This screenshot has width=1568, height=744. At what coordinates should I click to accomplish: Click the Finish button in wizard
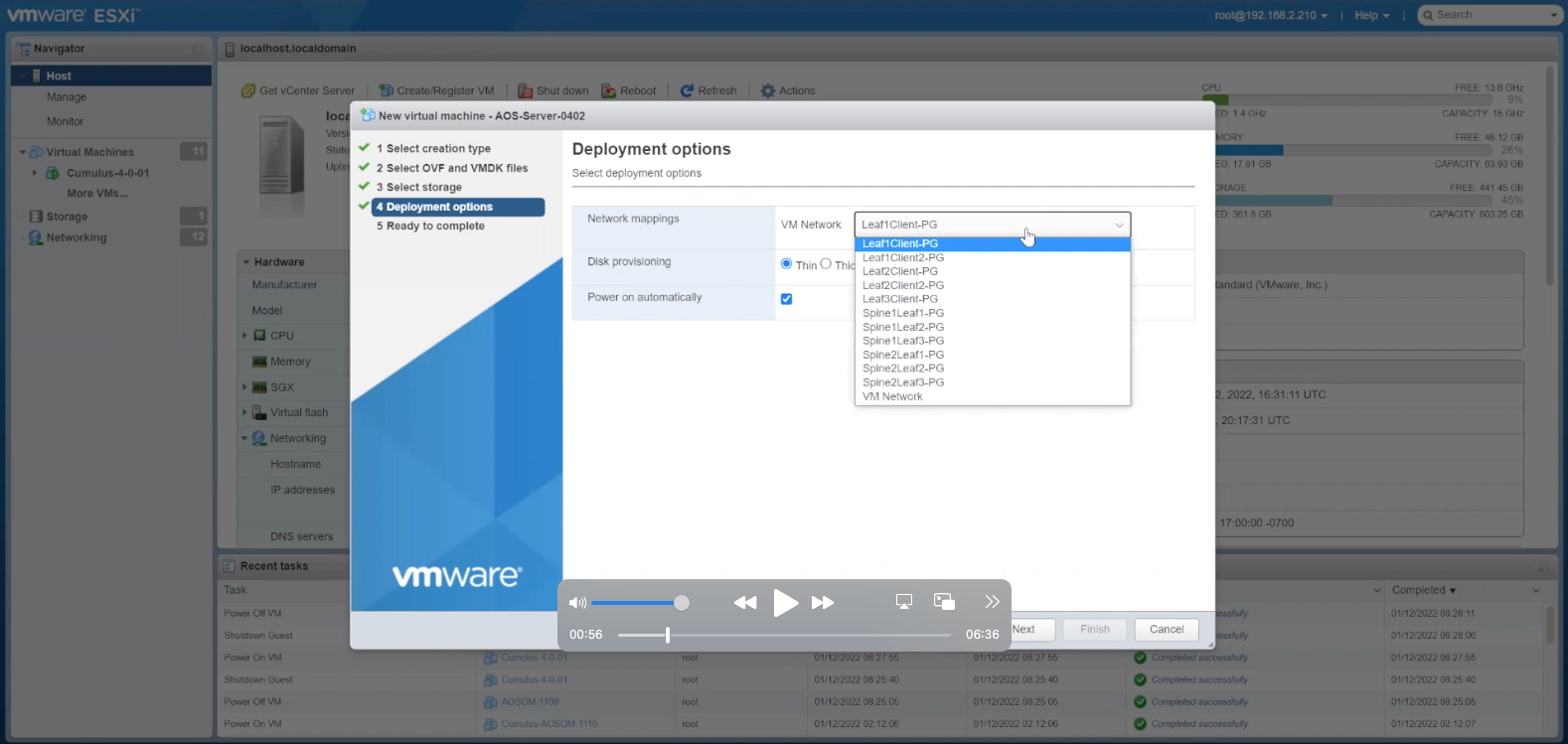1095,630
